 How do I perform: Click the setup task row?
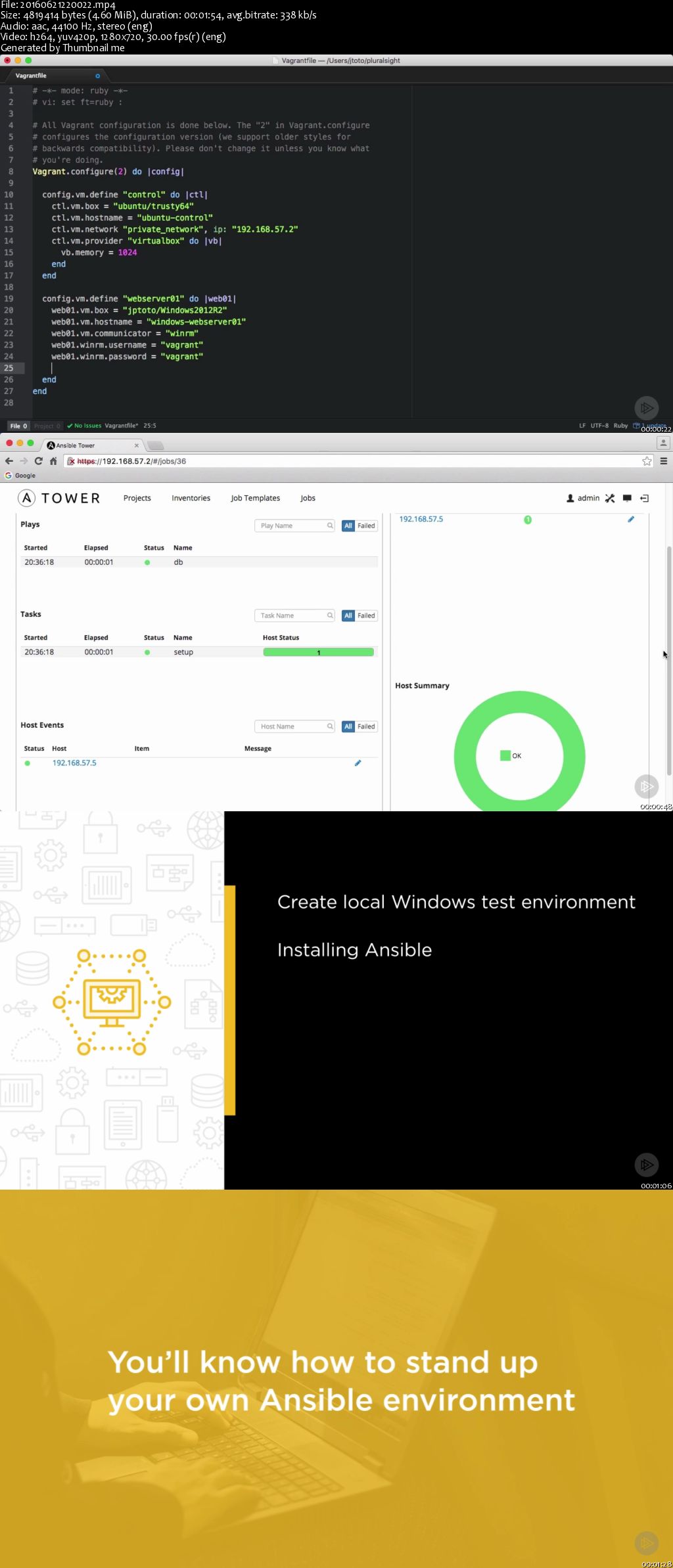[x=199, y=652]
